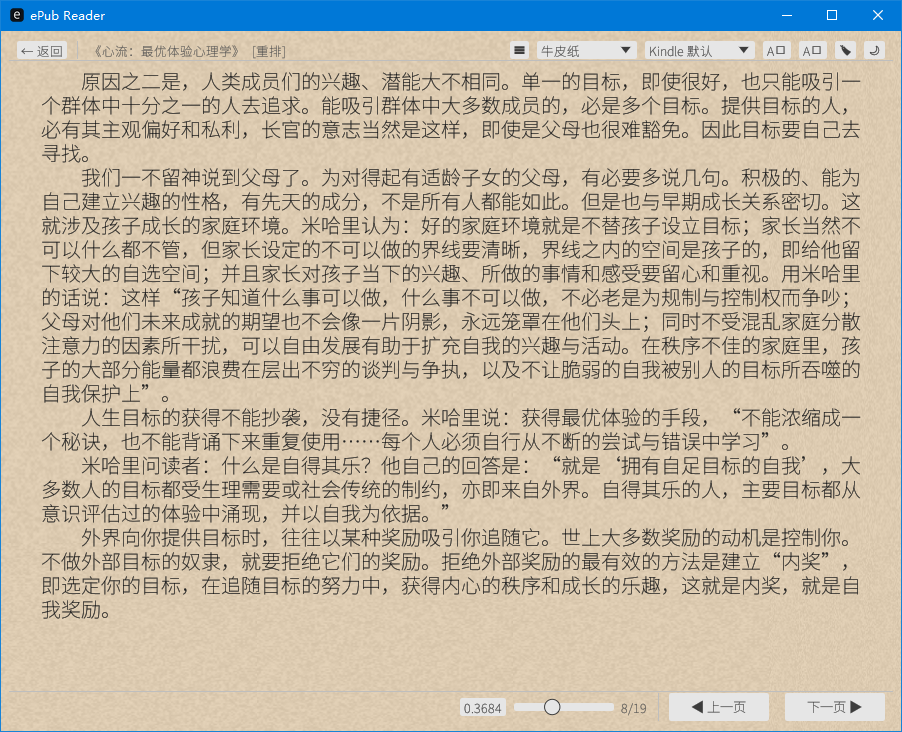Maximize the ePub Reader window
Image resolution: width=902 pixels, height=732 pixels.
(832, 15)
